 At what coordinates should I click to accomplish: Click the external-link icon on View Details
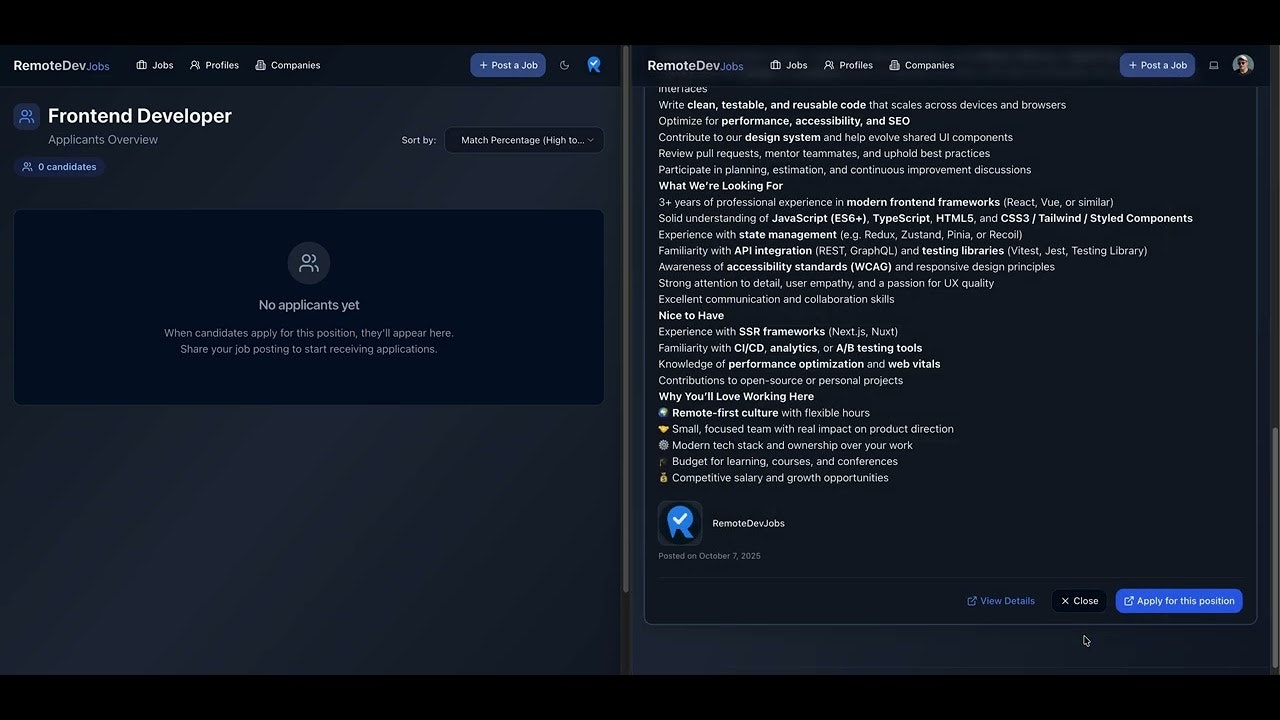point(971,600)
